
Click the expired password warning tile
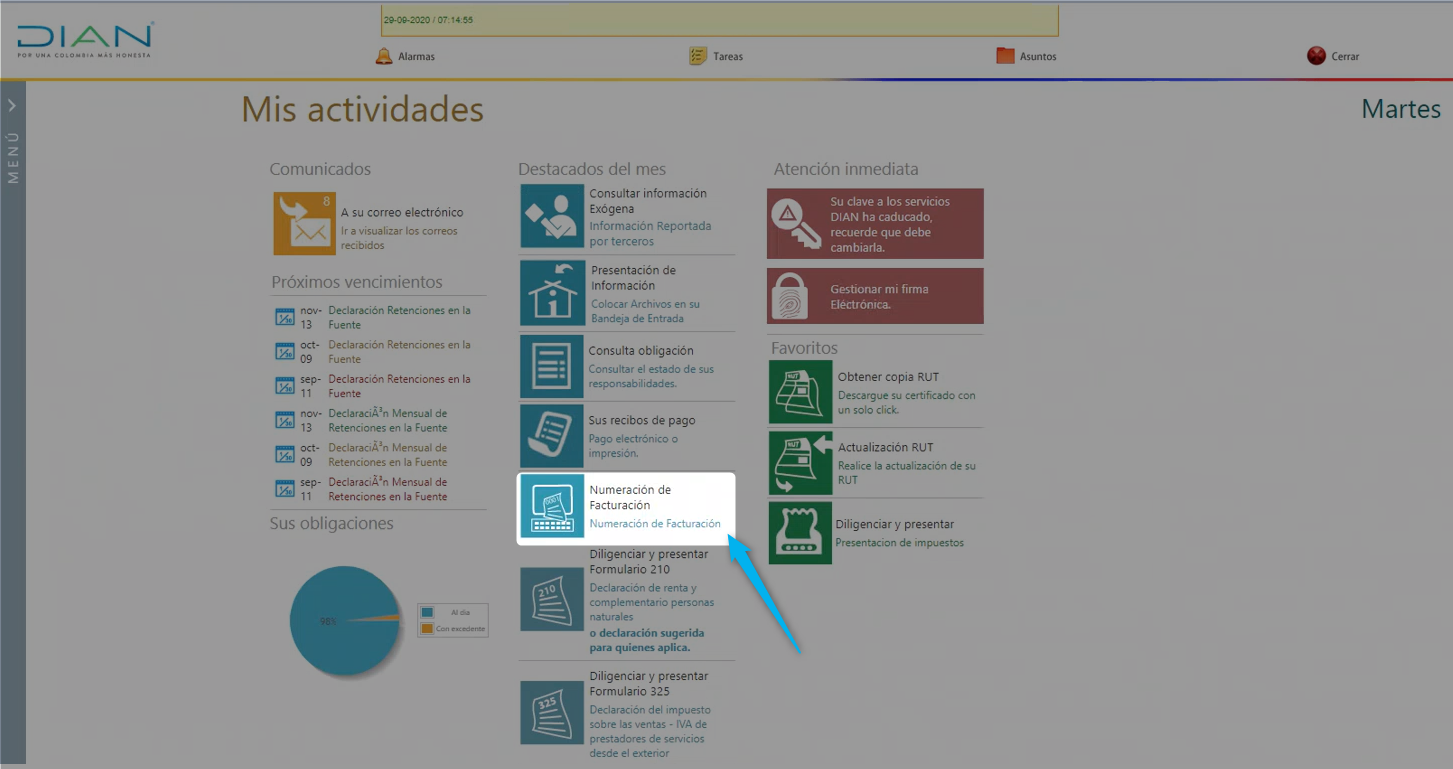coord(875,224)
